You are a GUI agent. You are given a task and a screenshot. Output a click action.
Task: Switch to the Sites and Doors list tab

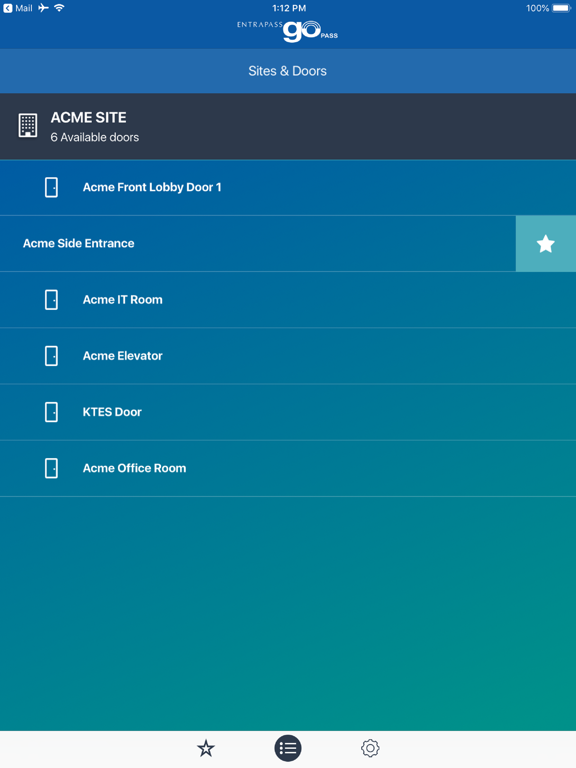[288, 748]
